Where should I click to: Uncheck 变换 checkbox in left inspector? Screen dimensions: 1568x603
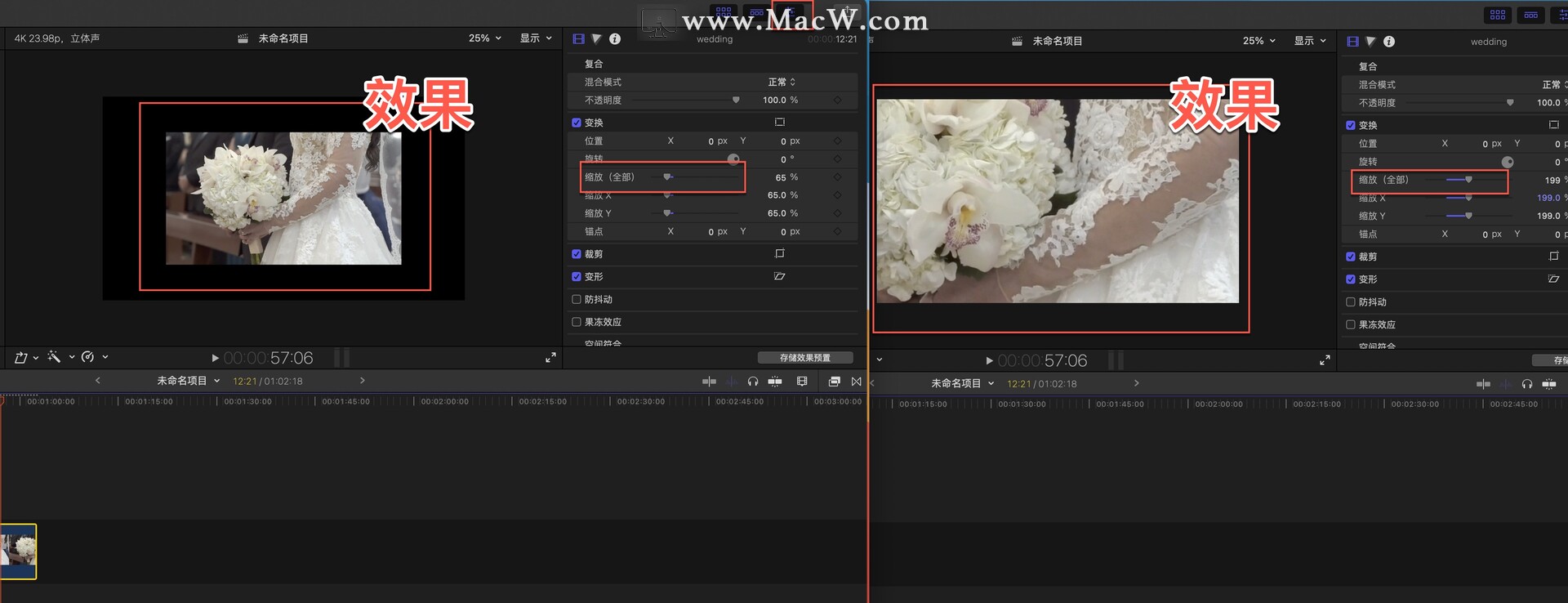click(x=577, y=123)
